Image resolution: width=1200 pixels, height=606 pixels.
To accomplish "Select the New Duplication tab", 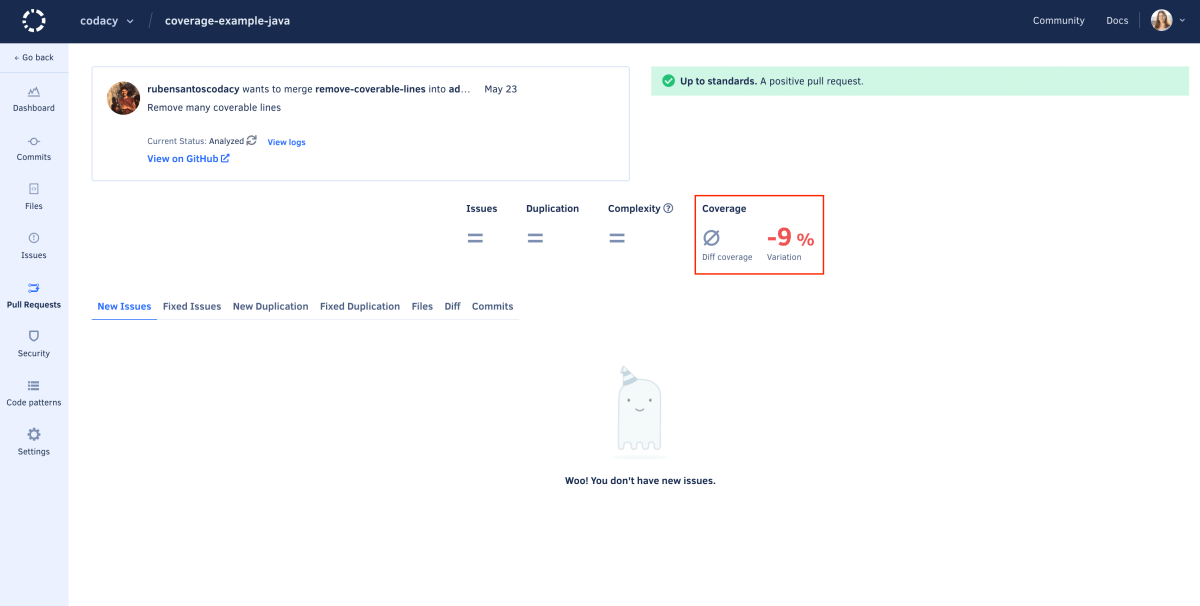I will [x=270, y=306].
